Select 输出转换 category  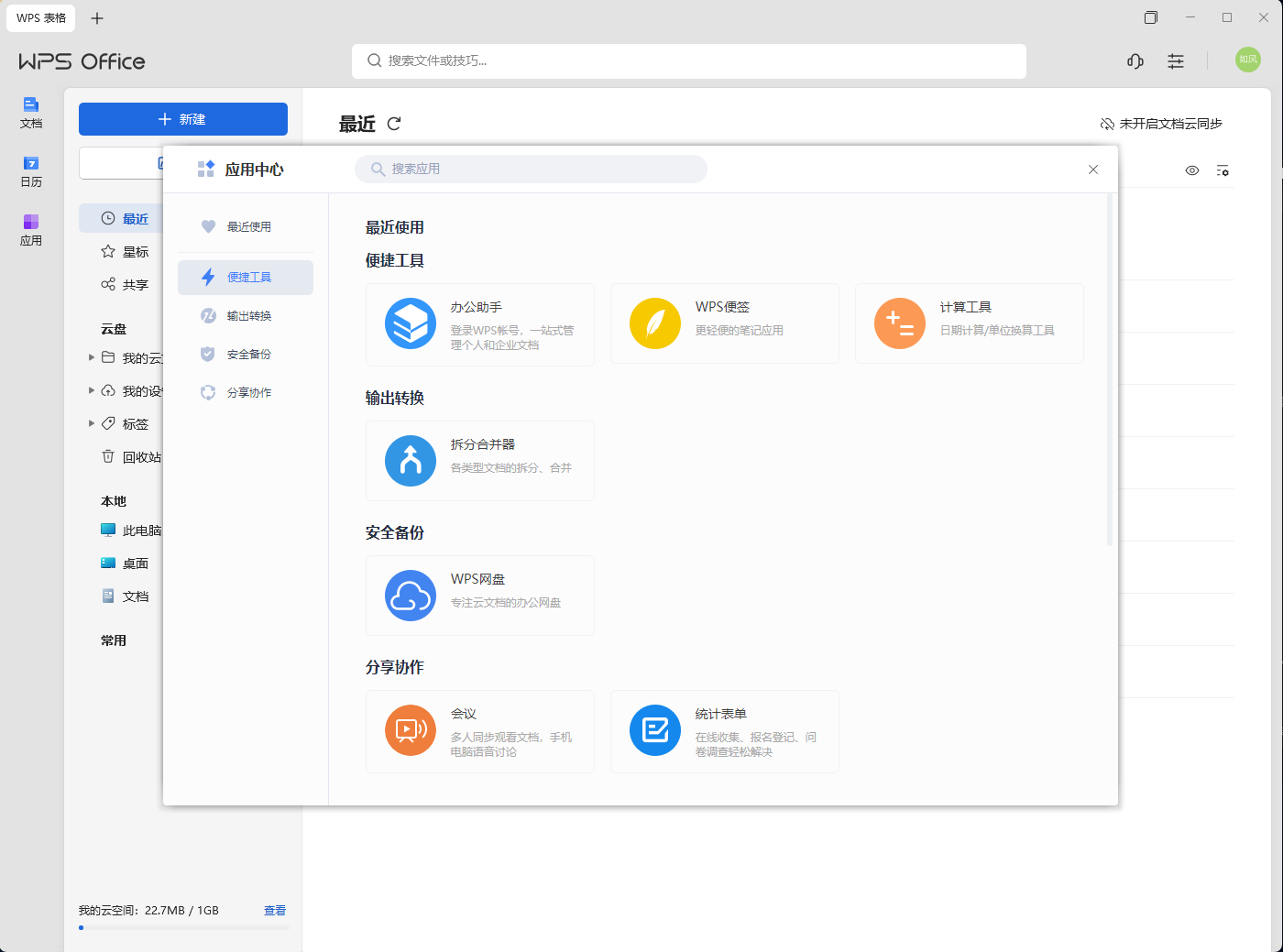tap(246, 315)
